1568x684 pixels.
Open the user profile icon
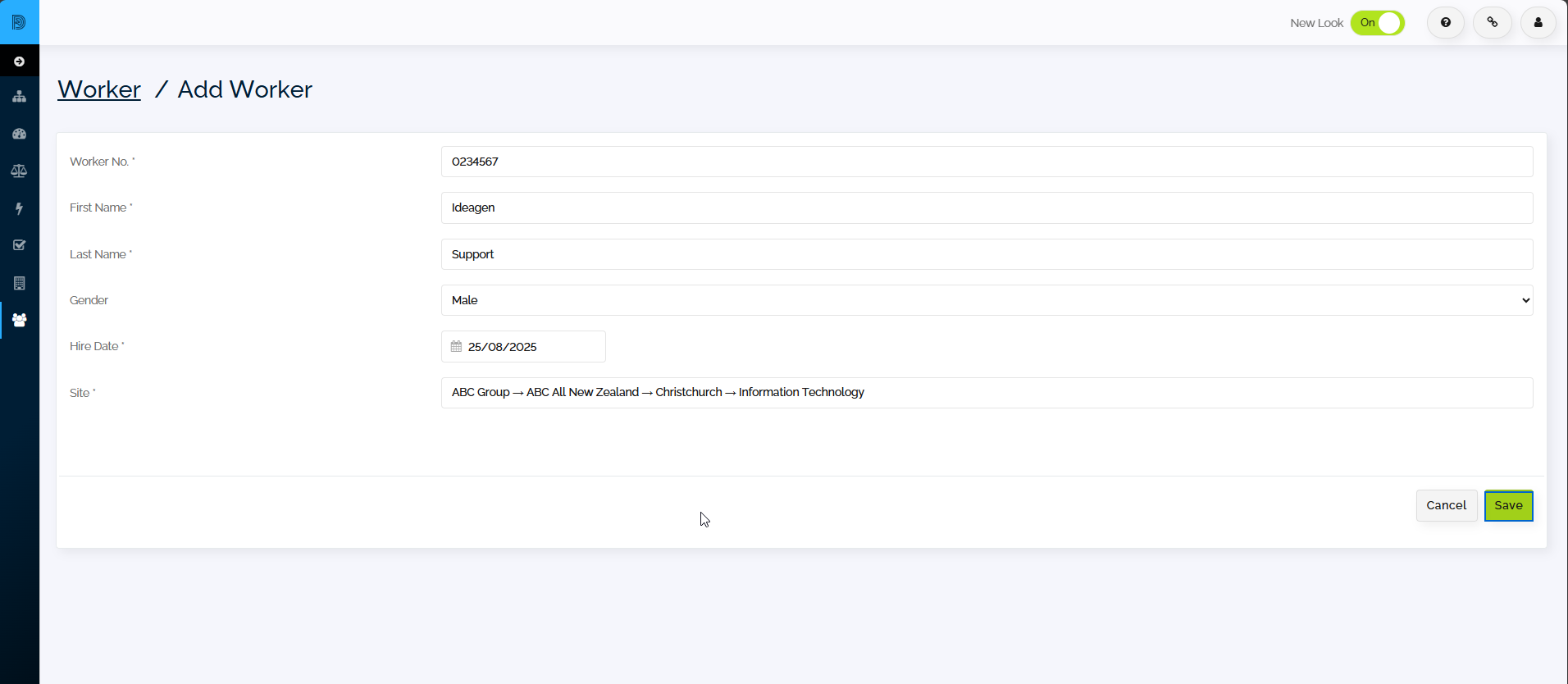click(x=1538, y=23)
